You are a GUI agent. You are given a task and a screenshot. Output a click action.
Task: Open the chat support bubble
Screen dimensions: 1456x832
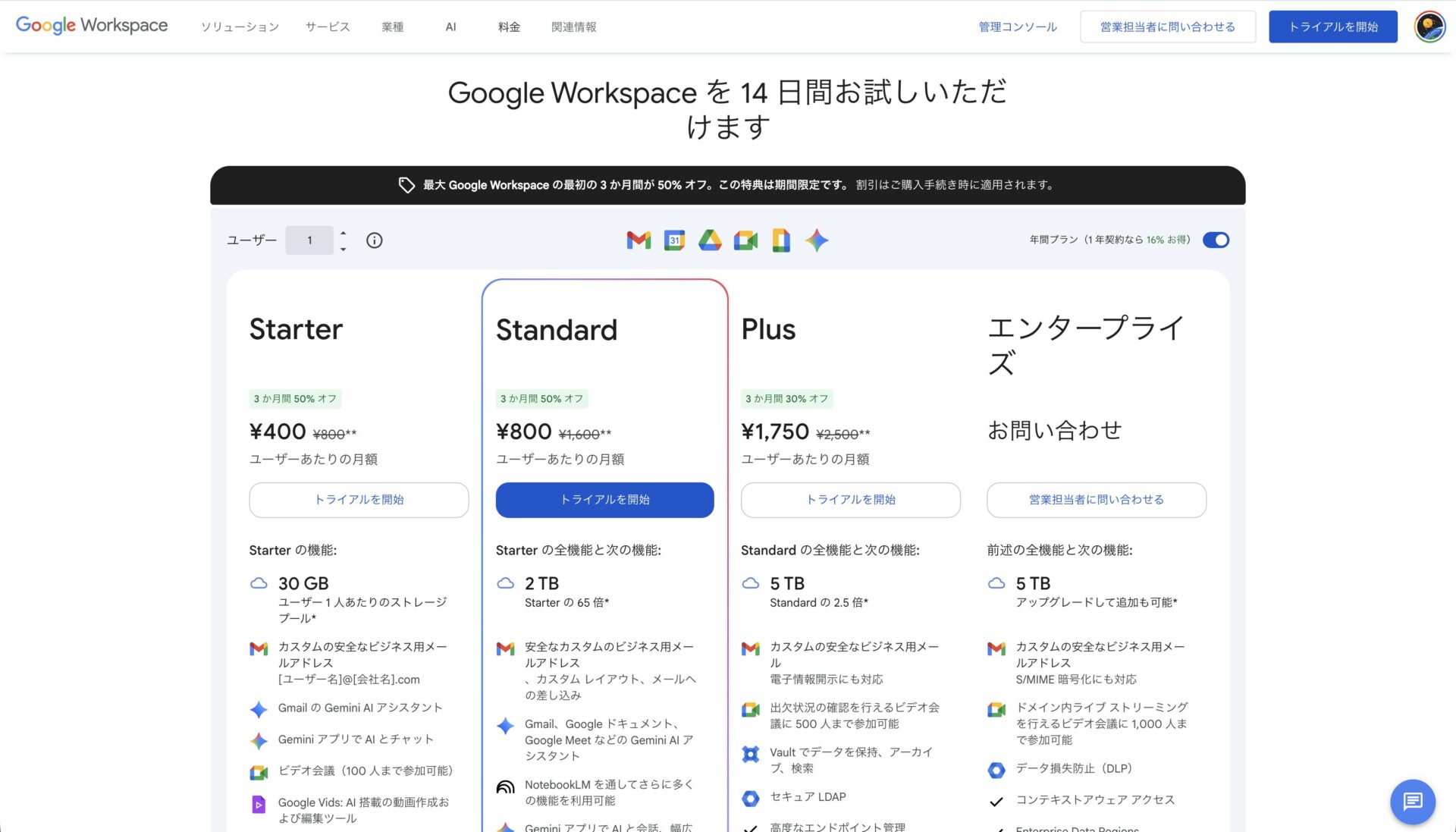pyautogui.click(x=1412, y=801)
